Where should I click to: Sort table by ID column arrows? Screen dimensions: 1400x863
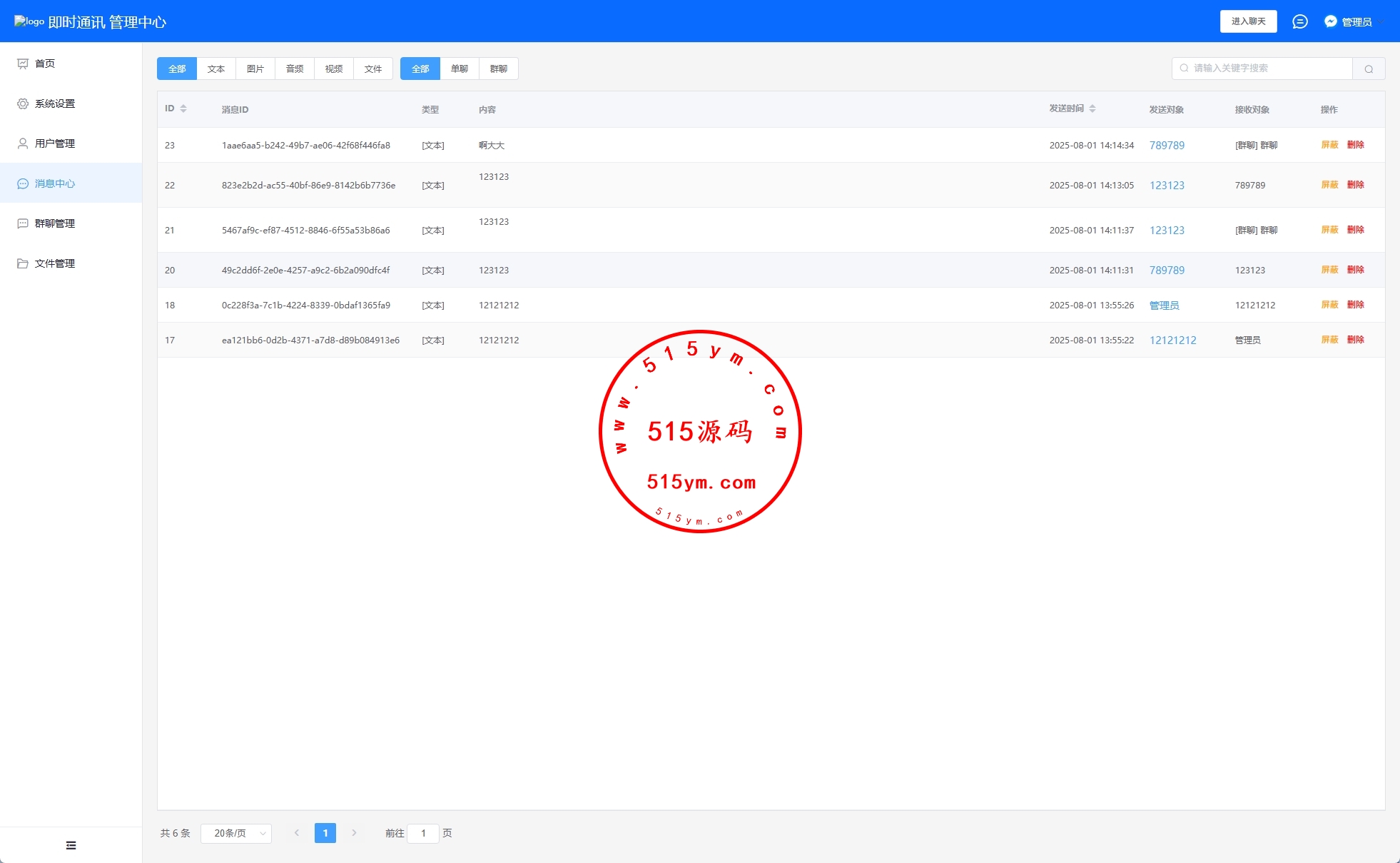click(183, 108)
